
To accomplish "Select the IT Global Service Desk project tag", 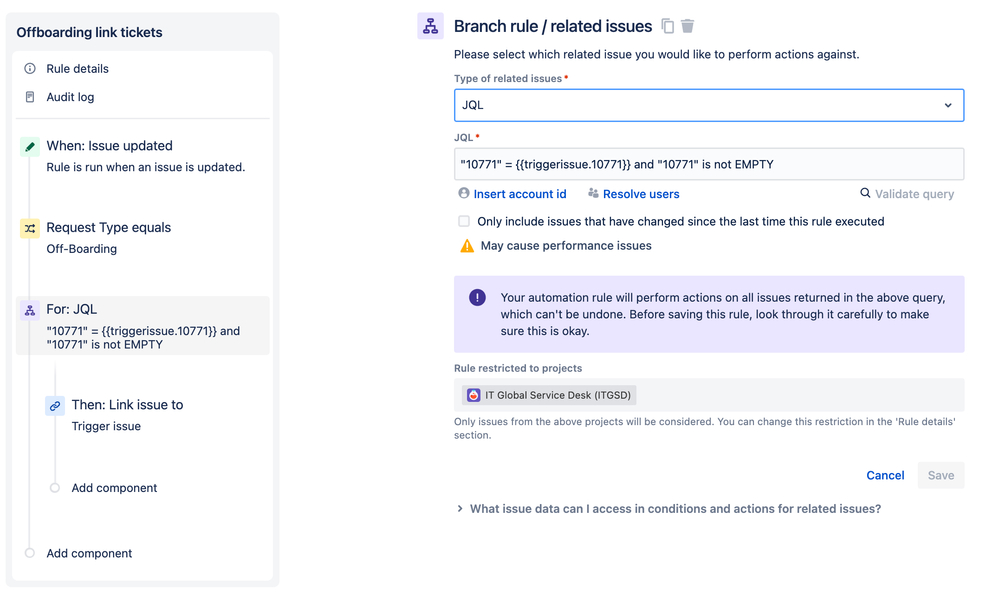I will [x=549, y=395].
